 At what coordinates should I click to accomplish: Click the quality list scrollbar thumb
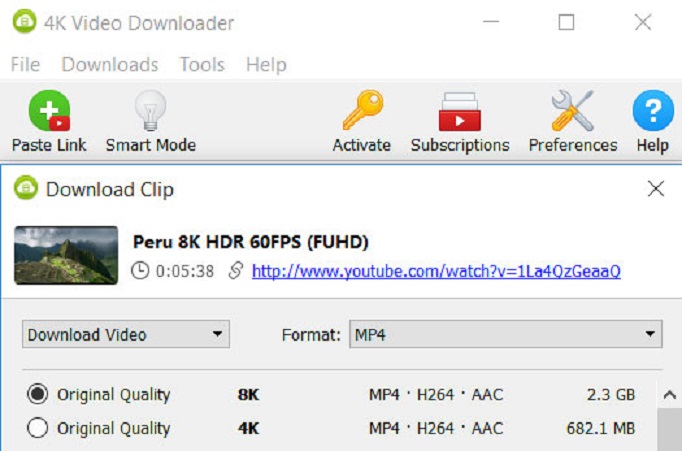(x=669, y=429)
